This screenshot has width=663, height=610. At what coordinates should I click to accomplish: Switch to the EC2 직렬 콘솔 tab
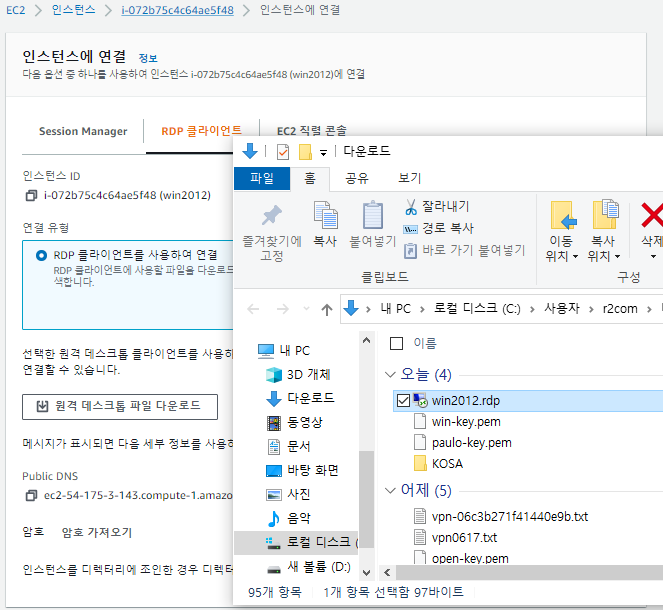click(x=312, y=131)
